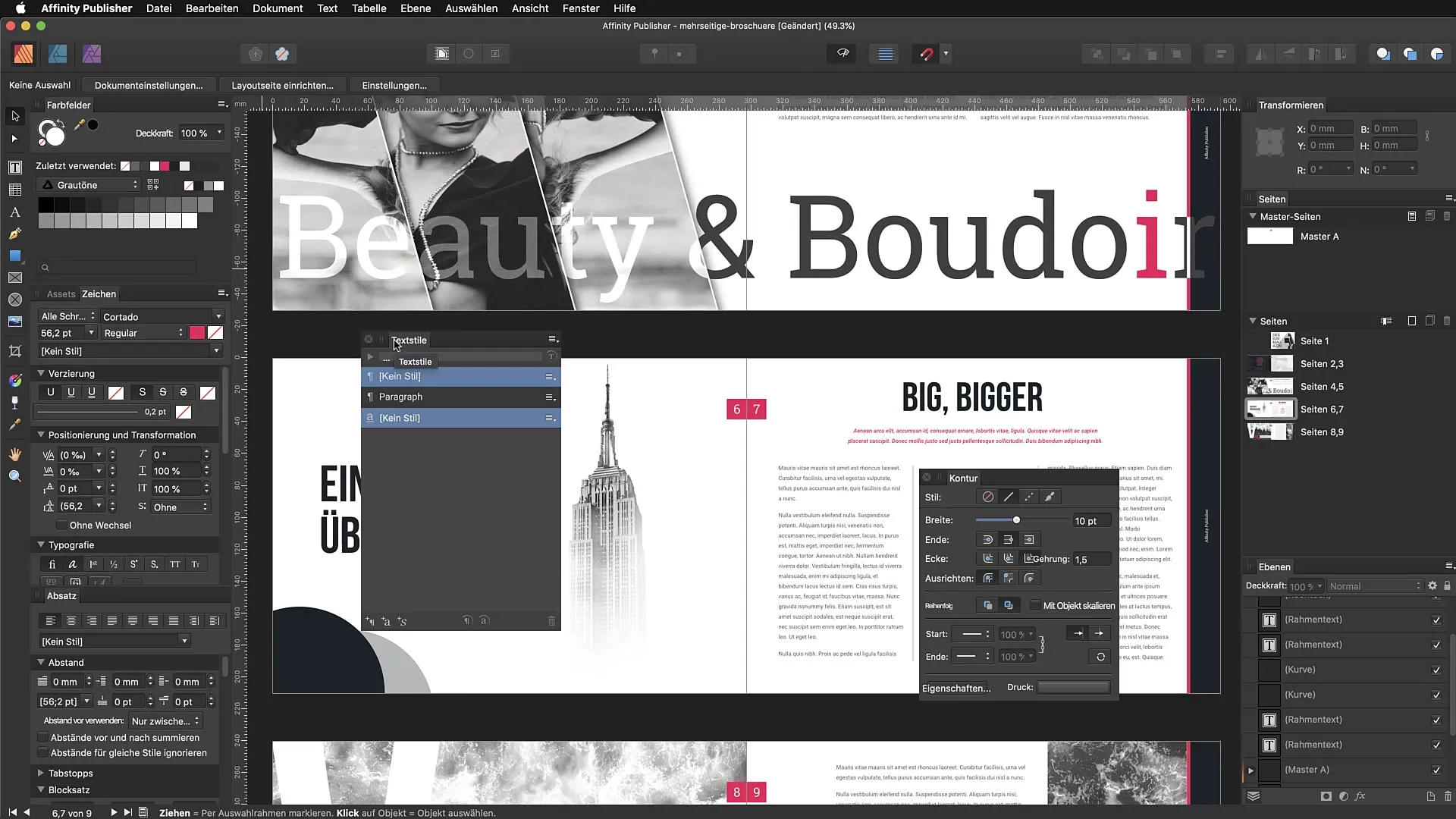Click Eigenschaften in Kontur panel
Viewport: 1456px width, 819px height.
pos(956,688)
